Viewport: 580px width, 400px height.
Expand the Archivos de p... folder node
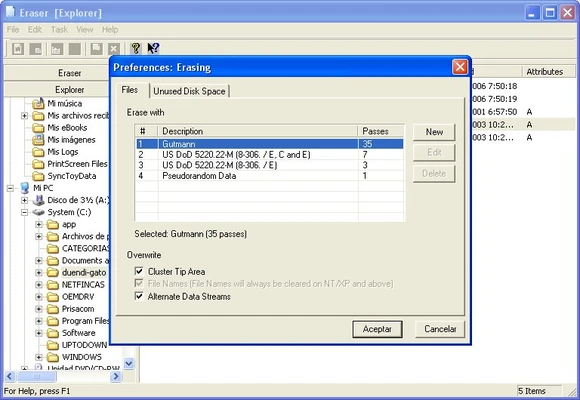[x=39, y=236]
